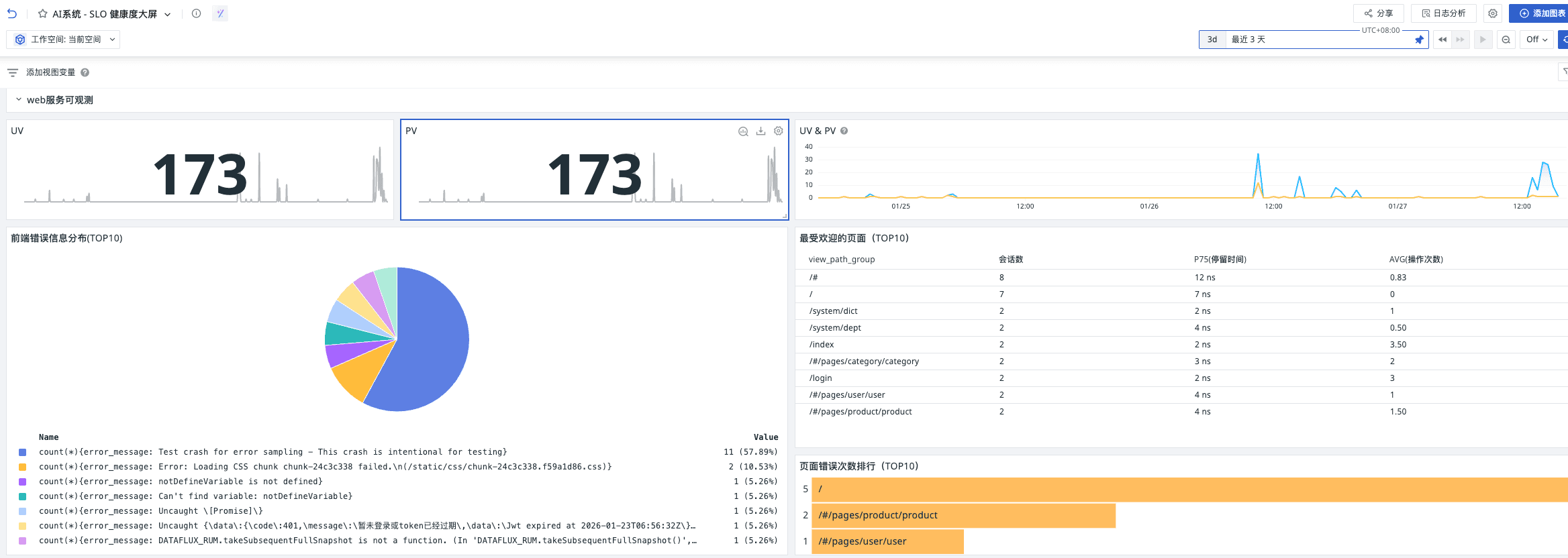Sort table by view_path_group column header
The width and height of the screenshot is (1568, 558).
841,260
